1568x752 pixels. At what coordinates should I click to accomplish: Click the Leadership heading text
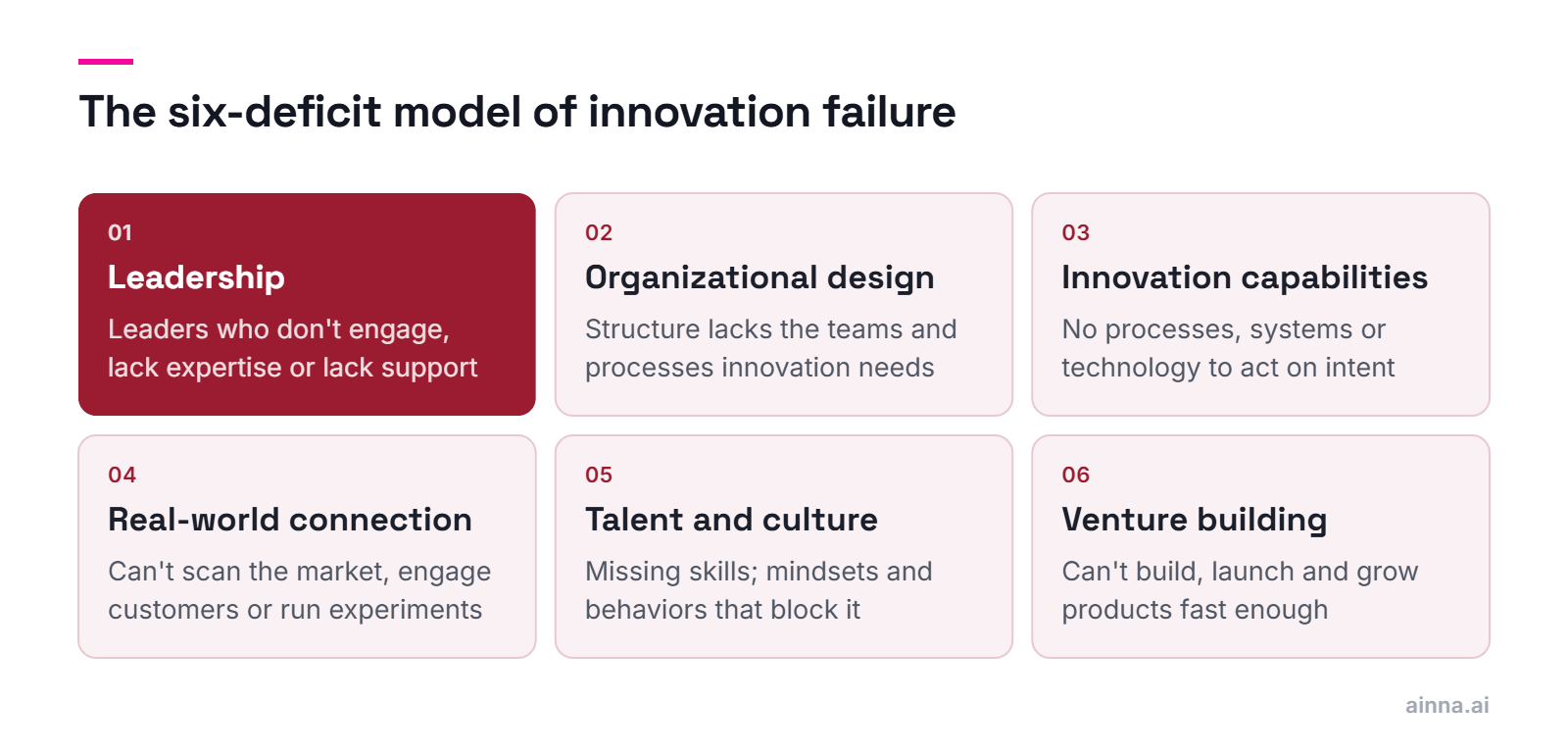[196, 277]
